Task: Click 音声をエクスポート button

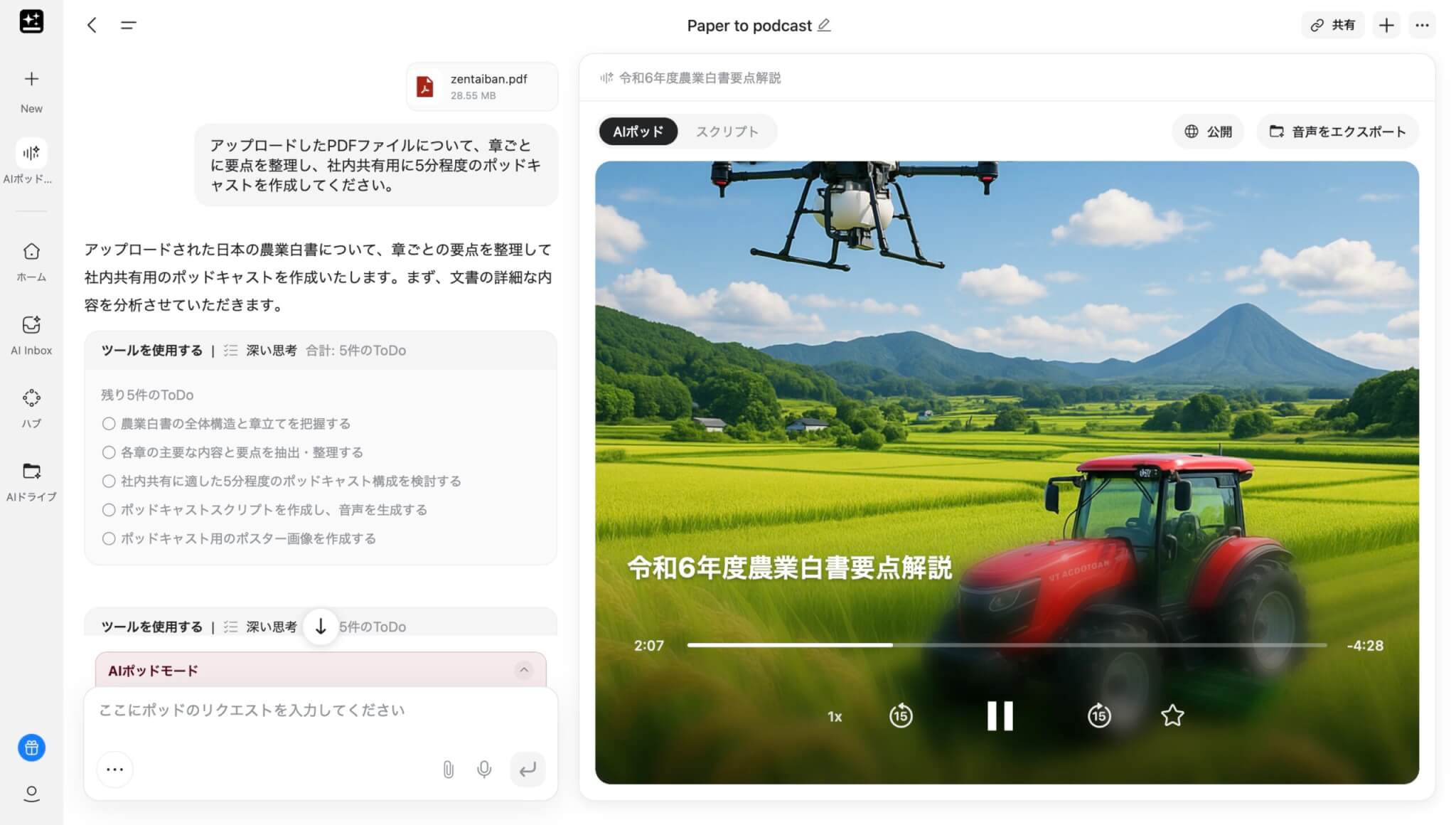Action: coord(1338,132)
